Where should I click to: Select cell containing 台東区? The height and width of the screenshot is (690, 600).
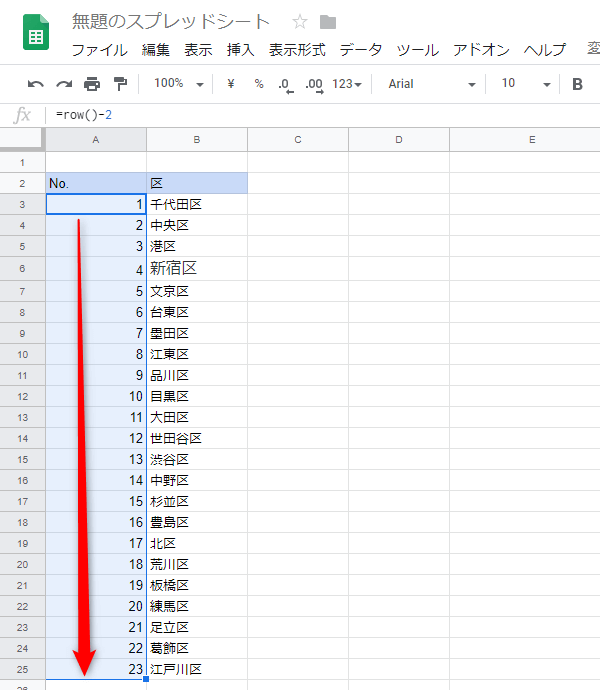[197, 312]
